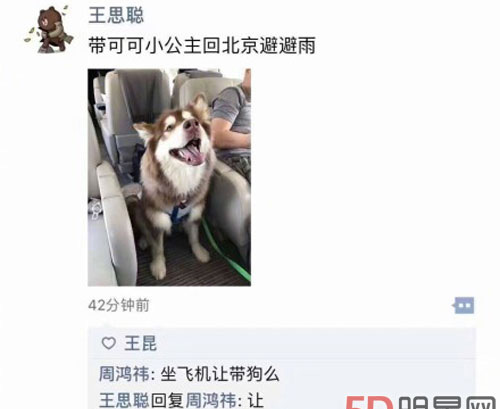Select the caption 带可可小公主回北京避避雨
The height and width of the screenshot is (409, 500).
click(202, 45)
